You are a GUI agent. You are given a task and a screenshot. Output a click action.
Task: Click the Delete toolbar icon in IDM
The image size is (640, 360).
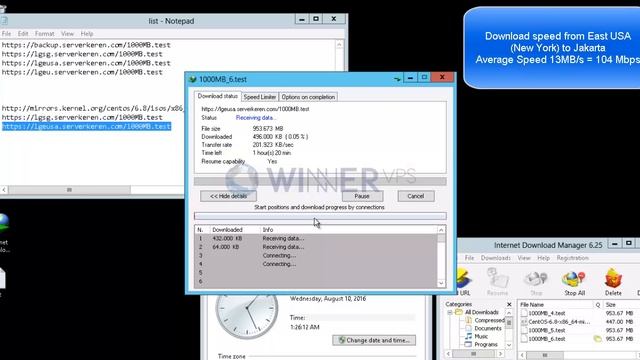click(x=613, y=283)
